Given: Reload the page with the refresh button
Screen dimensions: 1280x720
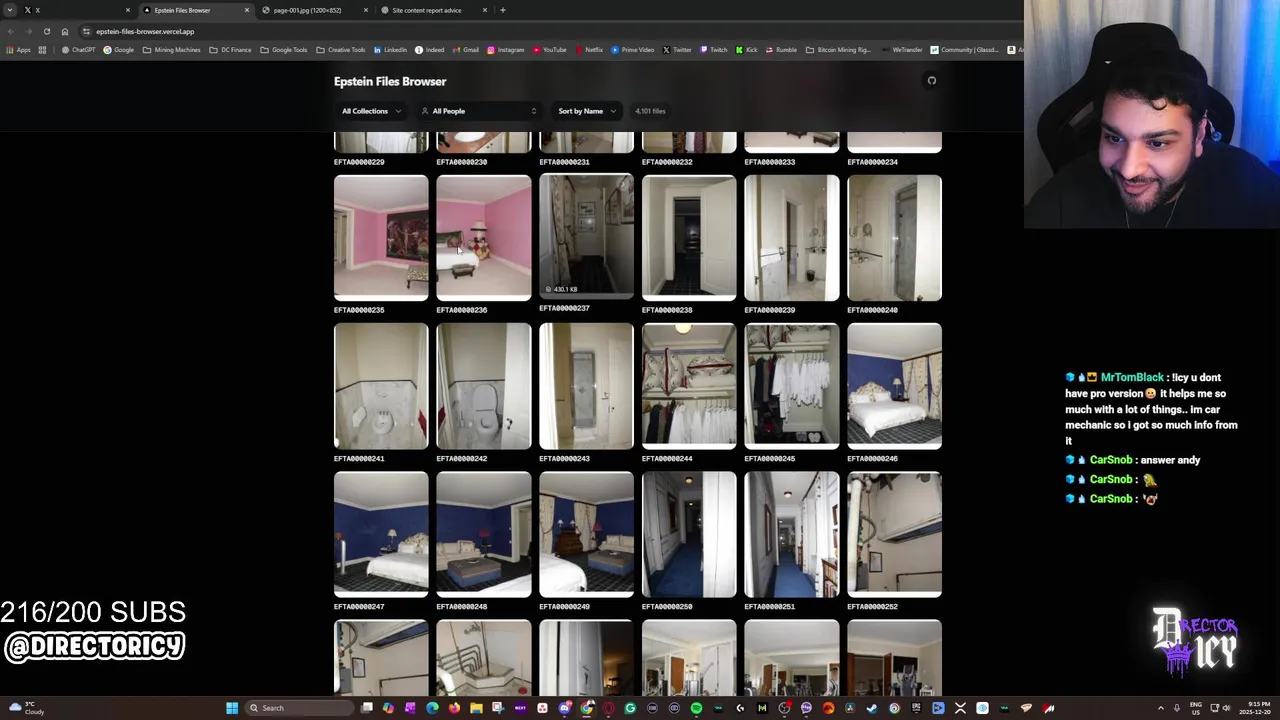Looking at the screenshot, I should pos(46,31).
